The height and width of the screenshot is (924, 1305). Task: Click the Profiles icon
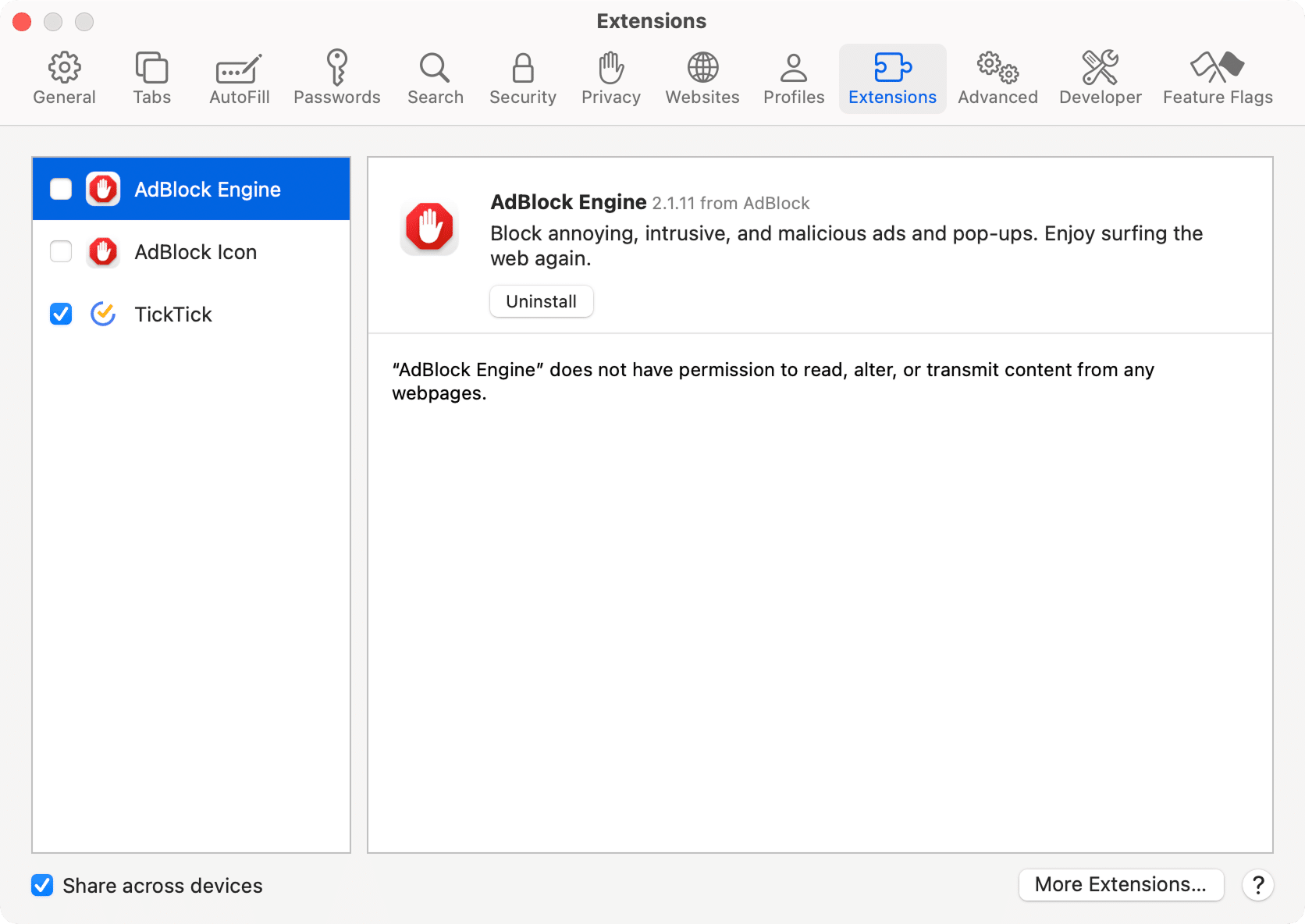(x=793, y=76)
